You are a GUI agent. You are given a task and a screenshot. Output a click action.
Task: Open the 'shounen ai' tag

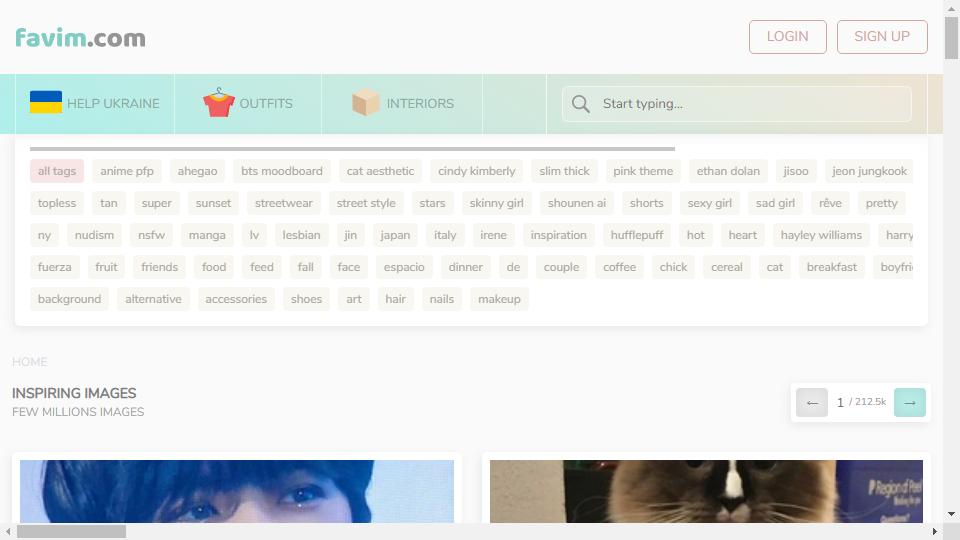click(576, 203)
